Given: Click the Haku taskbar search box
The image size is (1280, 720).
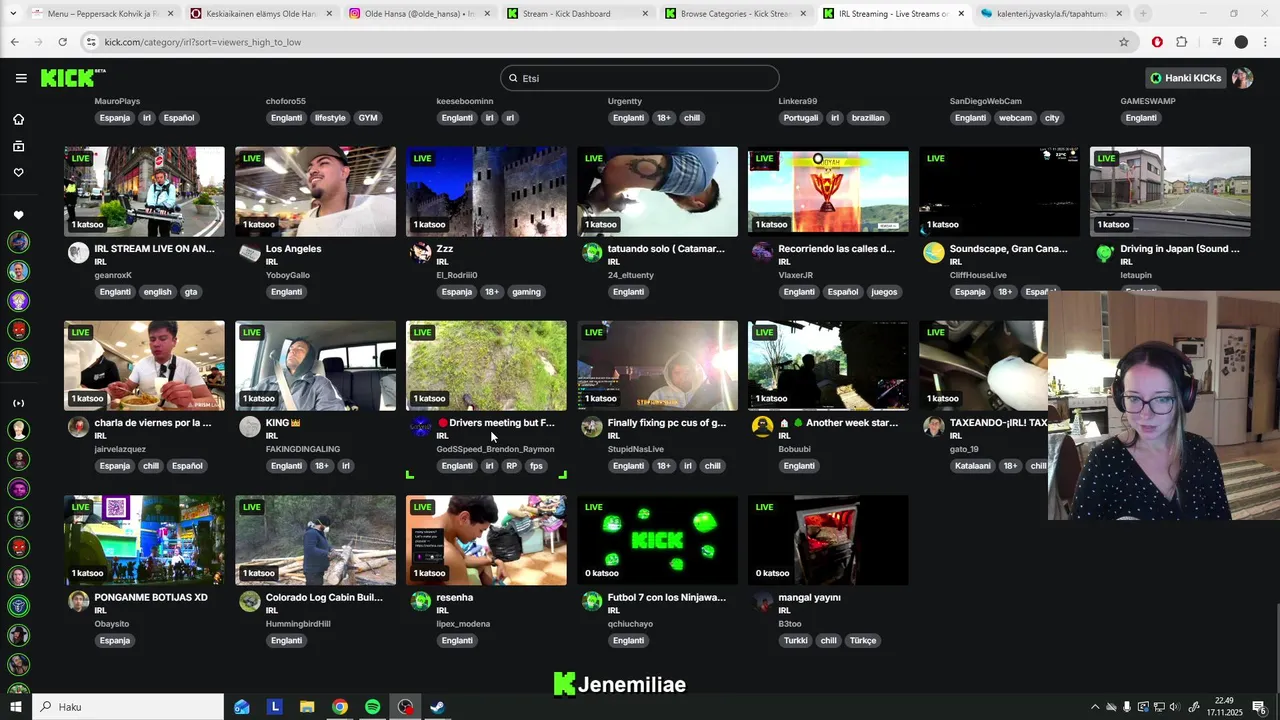Looking at the screenshot, I should (130, 707).
